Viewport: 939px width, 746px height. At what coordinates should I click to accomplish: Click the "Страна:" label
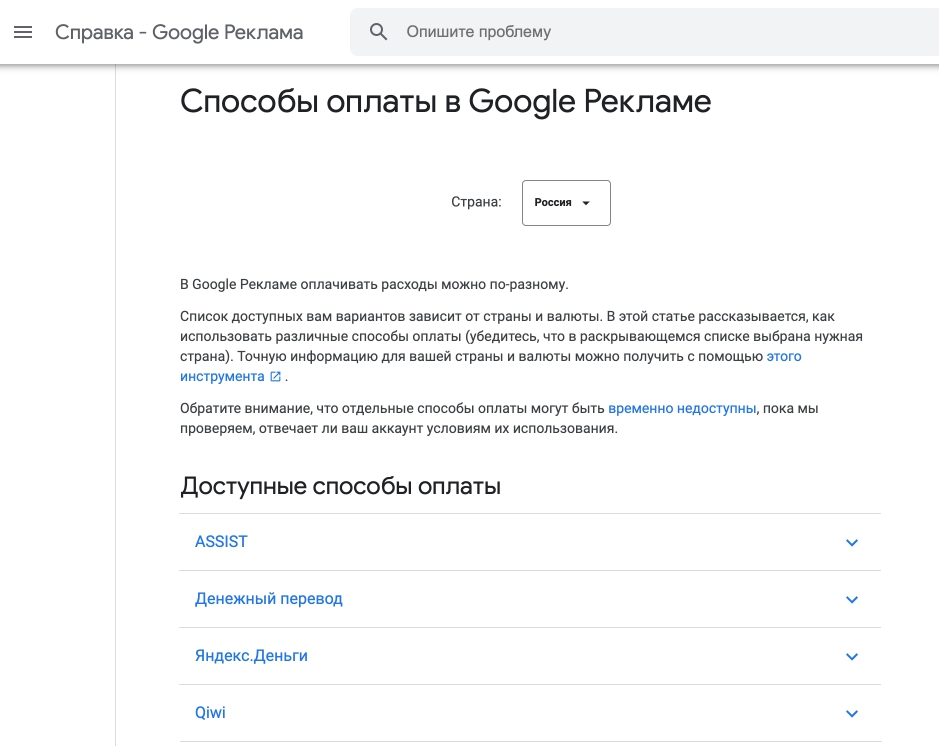[x=476, y=202]
